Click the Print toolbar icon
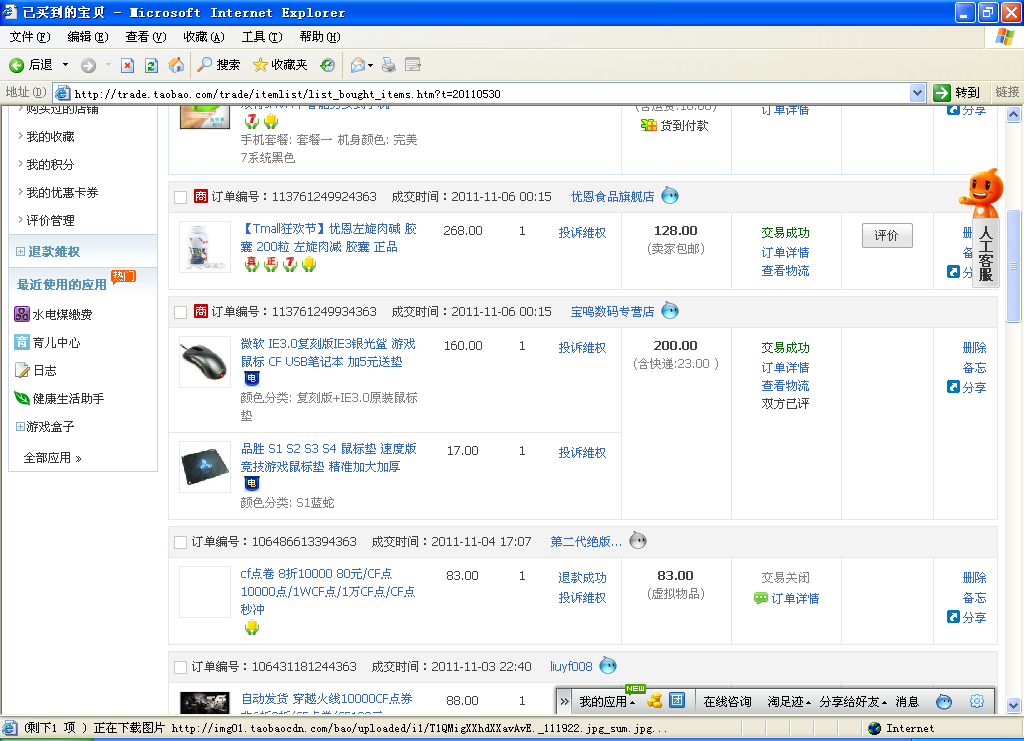The height and width of the screenshot is (741, 1024). pyautogui.click(x=389, y=65)
